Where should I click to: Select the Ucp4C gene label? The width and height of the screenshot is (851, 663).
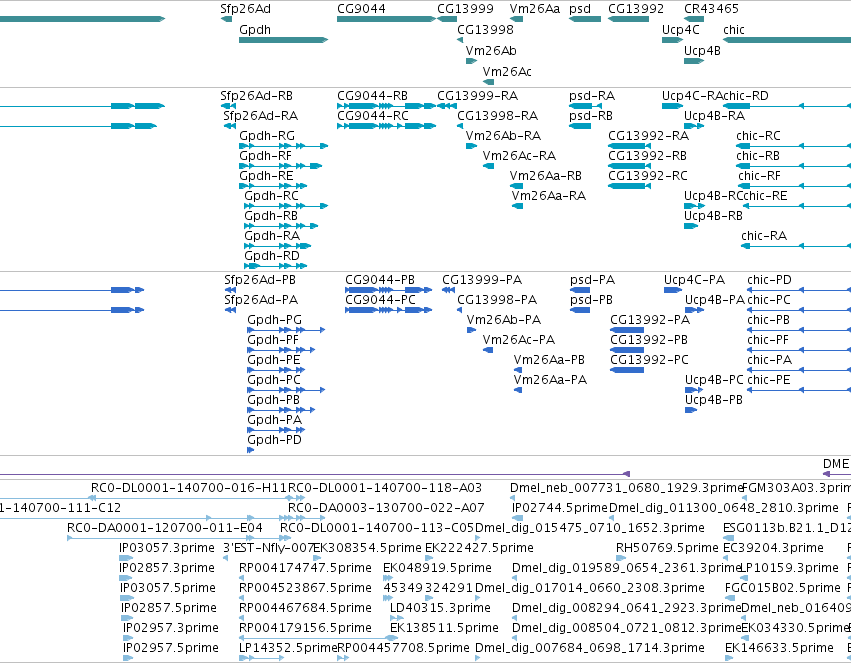(681, 30)
